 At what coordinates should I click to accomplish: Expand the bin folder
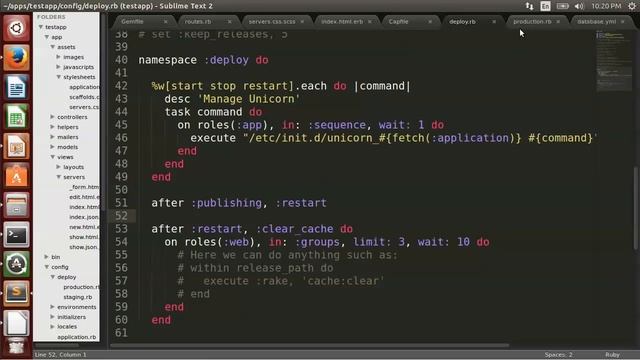47,257
